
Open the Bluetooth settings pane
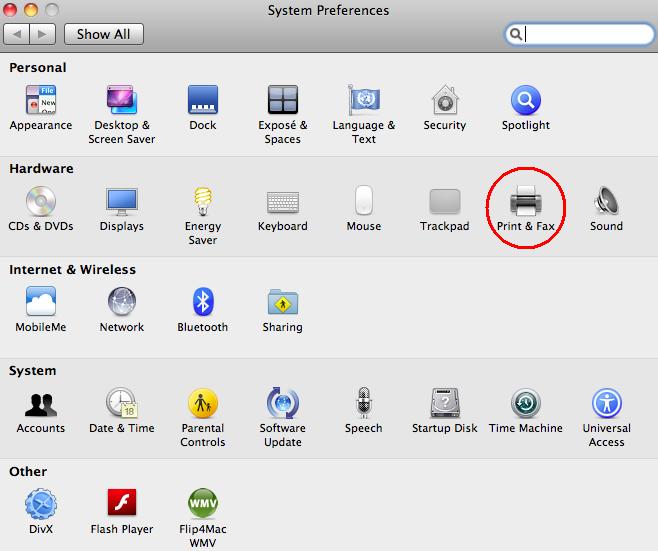(x=203, y=303)
